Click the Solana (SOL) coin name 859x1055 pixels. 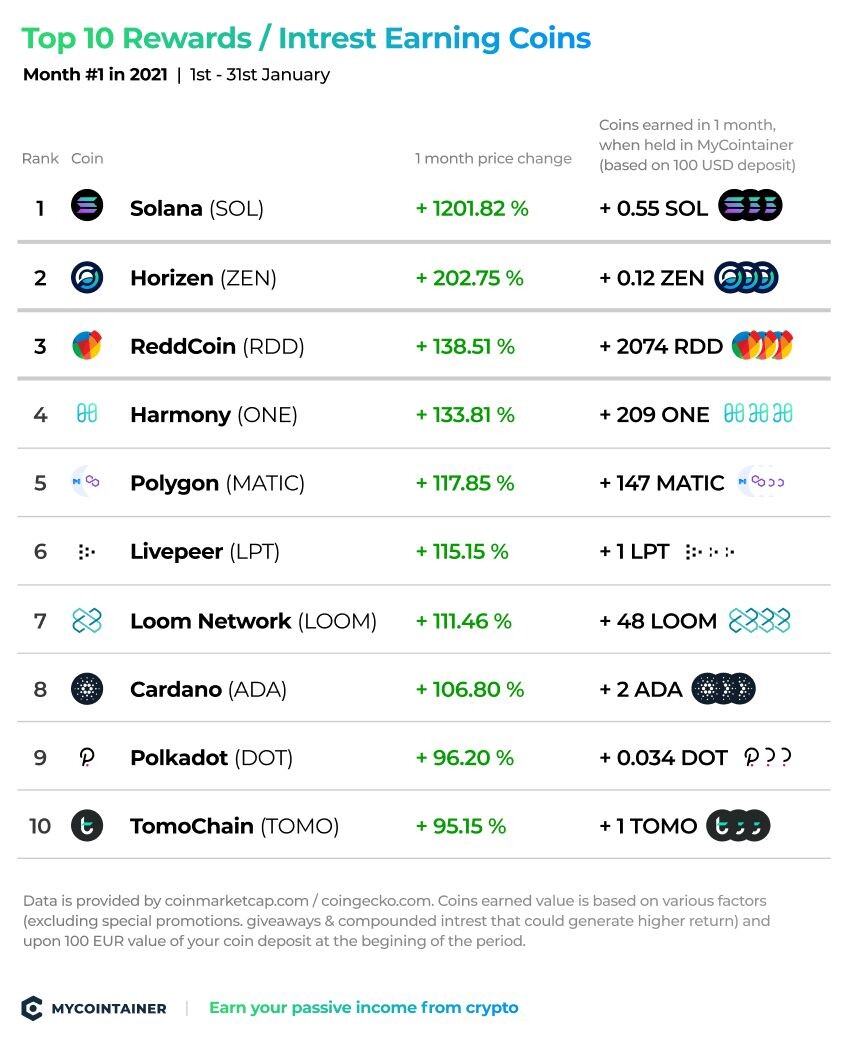pos(196,209)
